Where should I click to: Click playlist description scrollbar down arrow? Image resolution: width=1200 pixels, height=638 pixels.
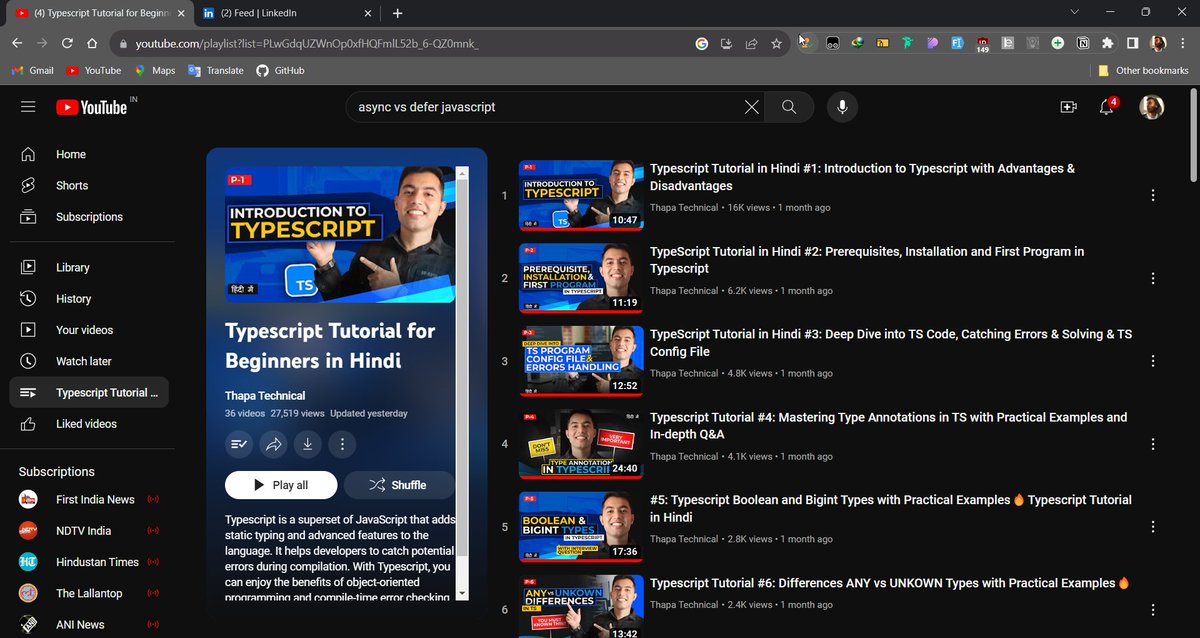point(461,593)
